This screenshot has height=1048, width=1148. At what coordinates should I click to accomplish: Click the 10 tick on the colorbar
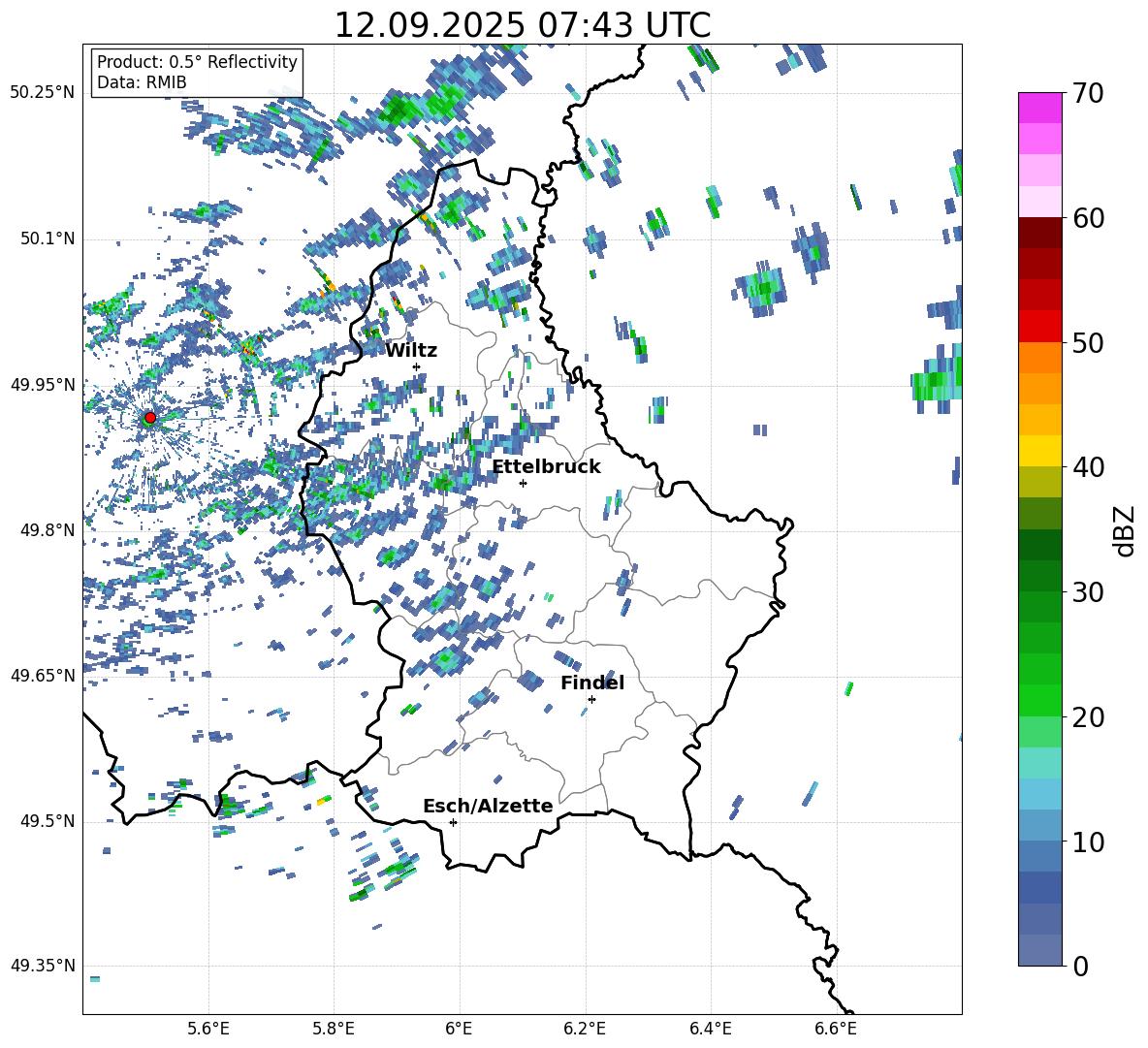(1088, 841)
